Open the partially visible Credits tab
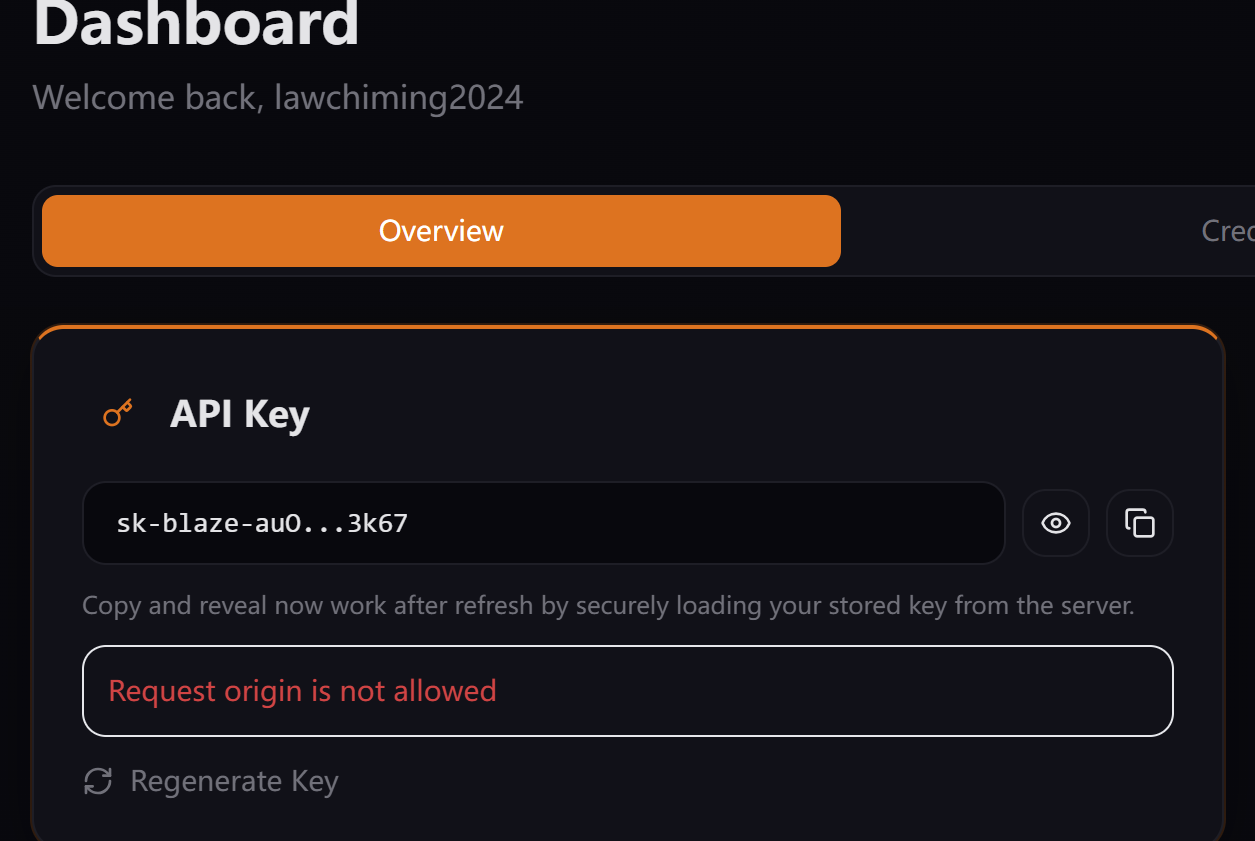1255x841 pixels. (1227, 231)
